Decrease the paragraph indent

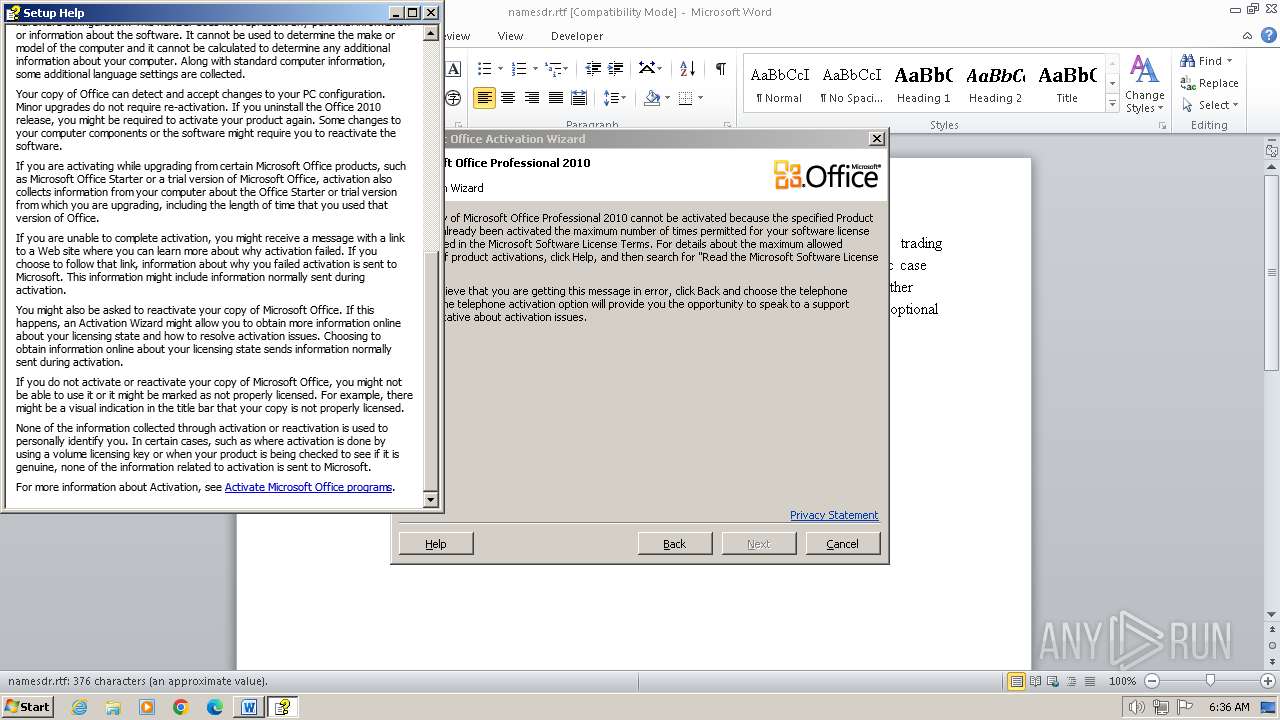[593, 68]
